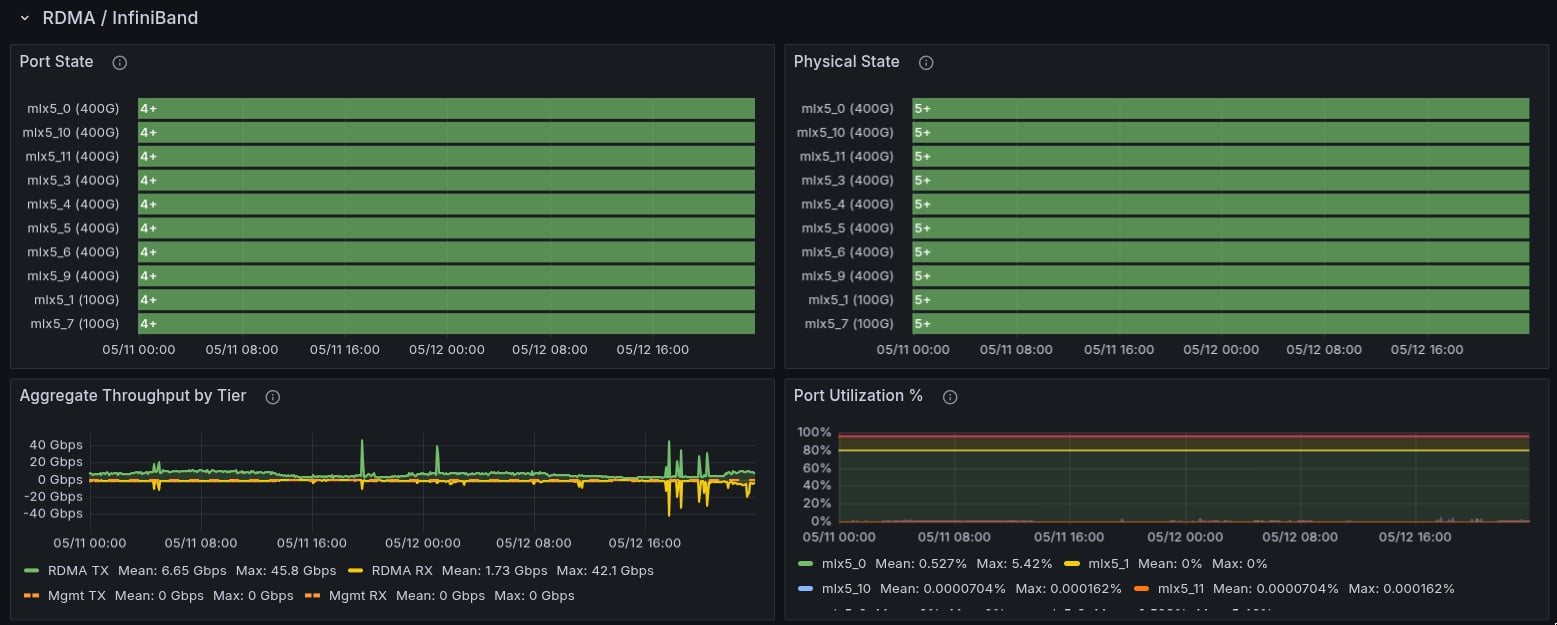
Task: Click the RDMA RX 'Mean: 1.73 Gbps' value
Action: pos(495,571)
